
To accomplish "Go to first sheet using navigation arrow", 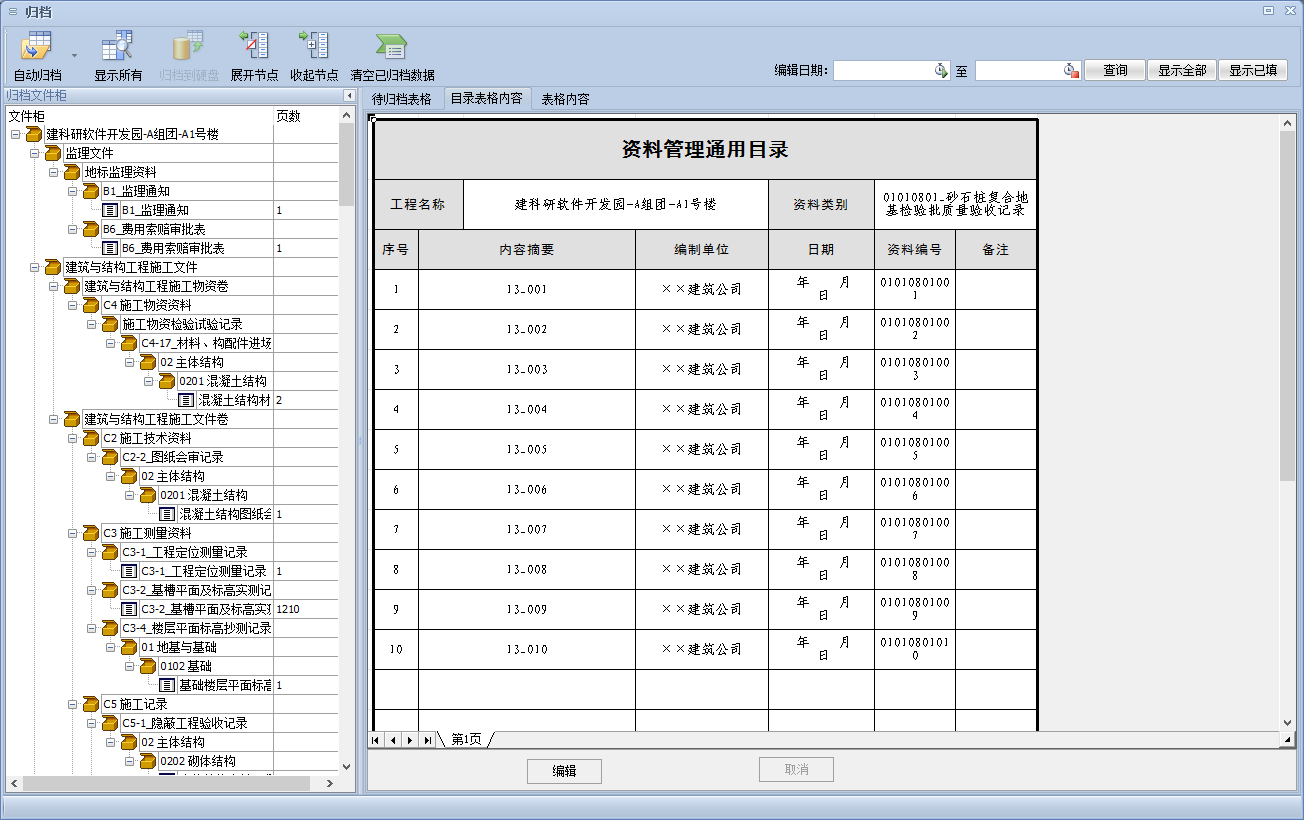I will click(x=376, y=740).
